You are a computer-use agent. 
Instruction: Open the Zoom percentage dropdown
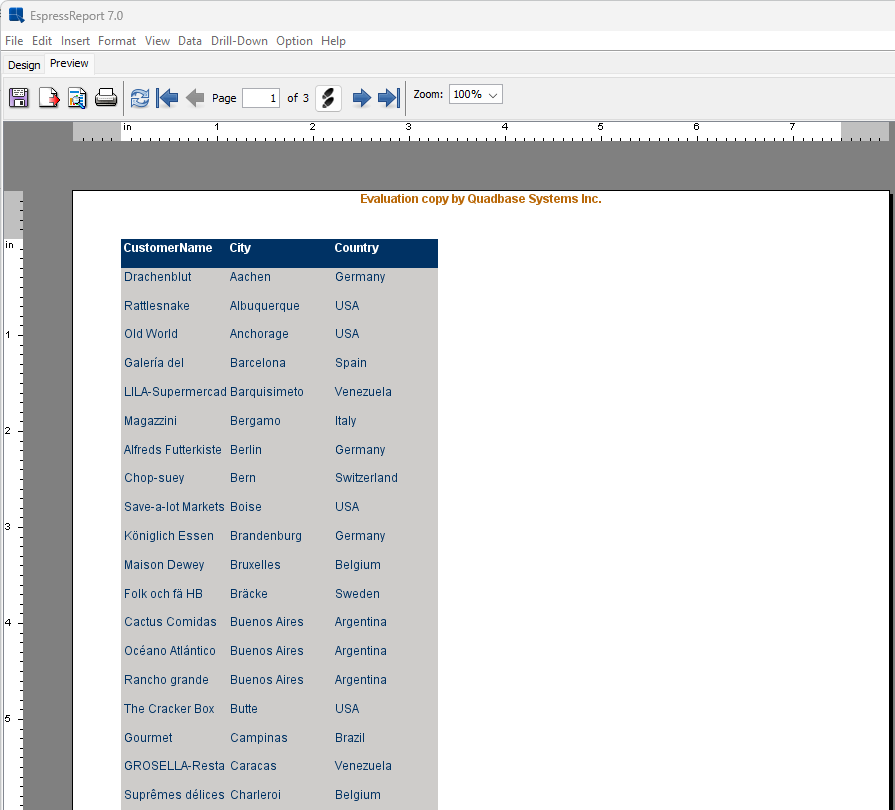tap(475, 94)
